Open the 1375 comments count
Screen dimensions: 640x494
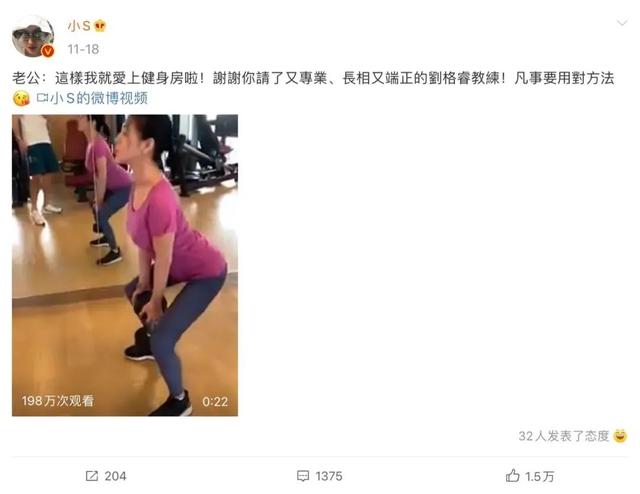coord(329,476)
